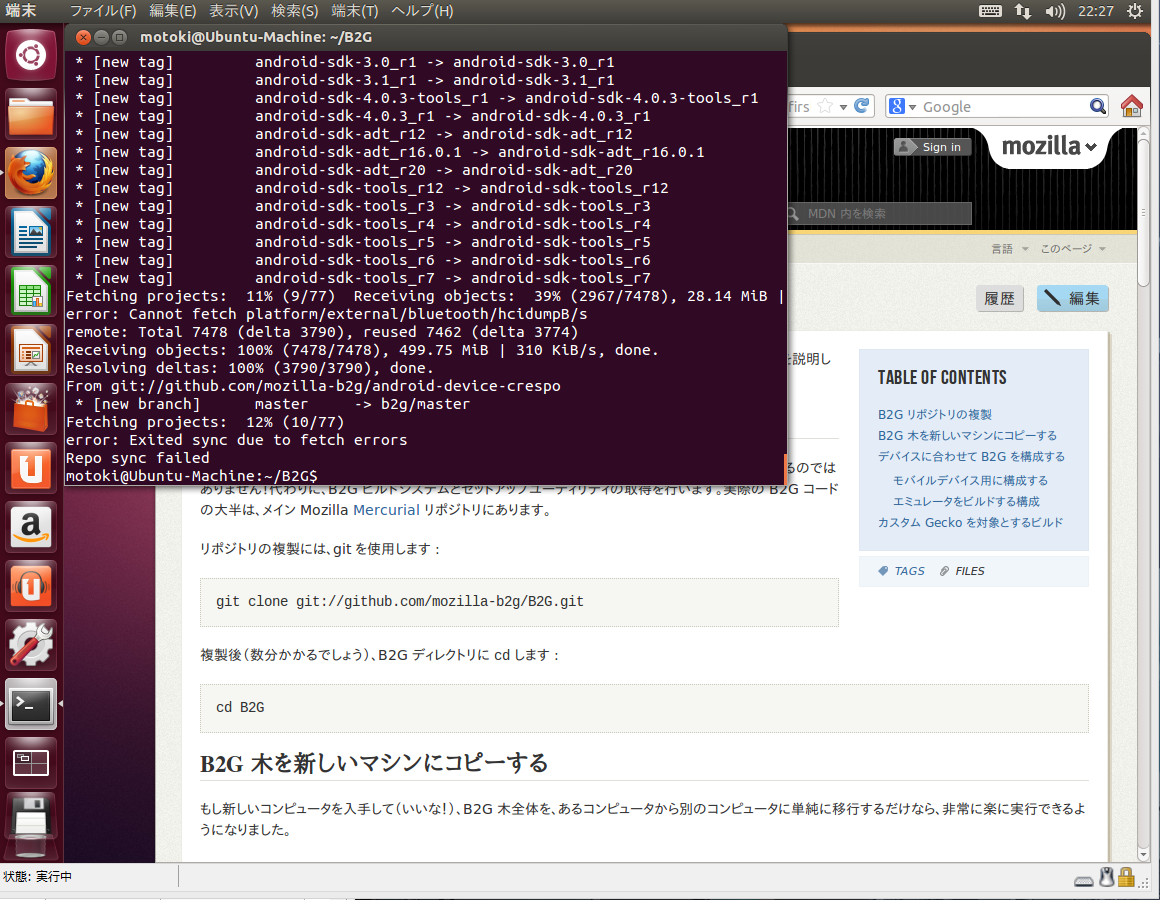Open the 言語 language dropdown
Screen dimensions: 1160x900
pos(1010,248)
